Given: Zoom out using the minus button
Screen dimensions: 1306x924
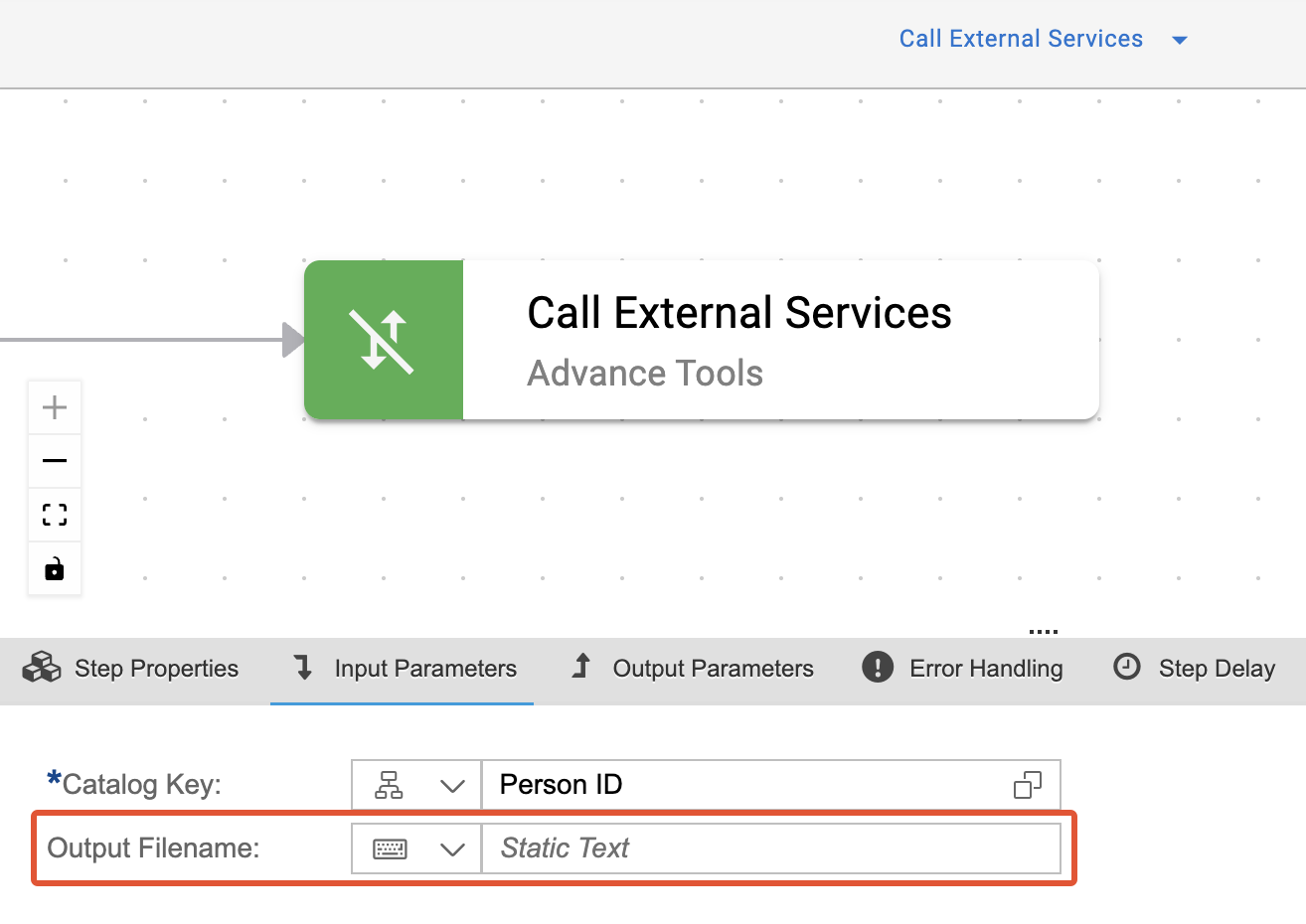Looking at the screenshot, I should [x=55, y=461].
